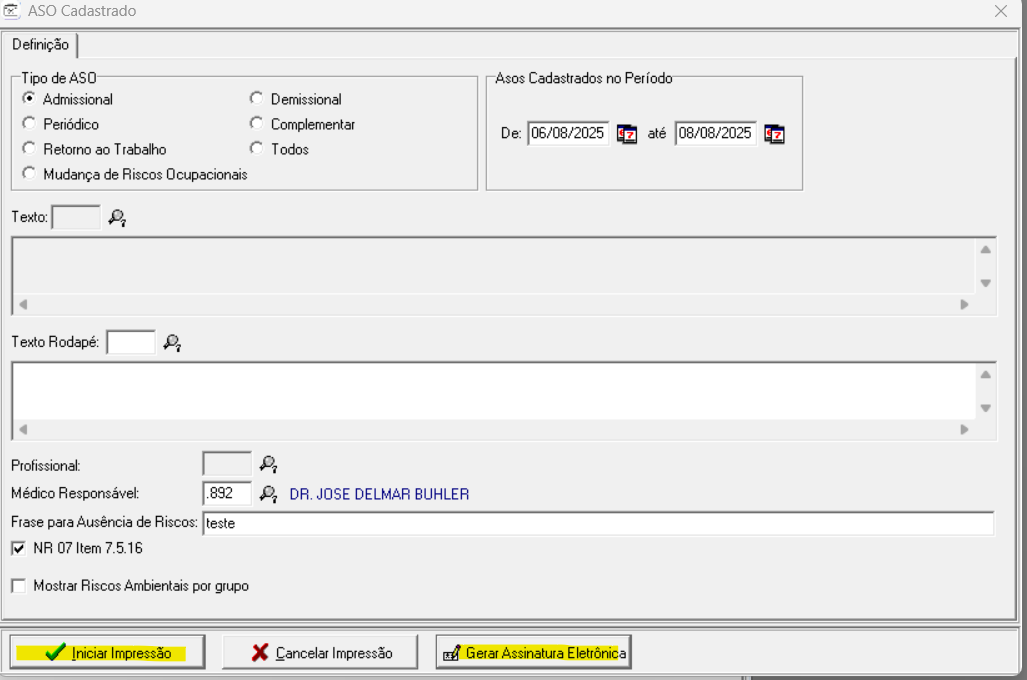Choose the Demissional radio option
The image size is (1027, 680).
257,99
